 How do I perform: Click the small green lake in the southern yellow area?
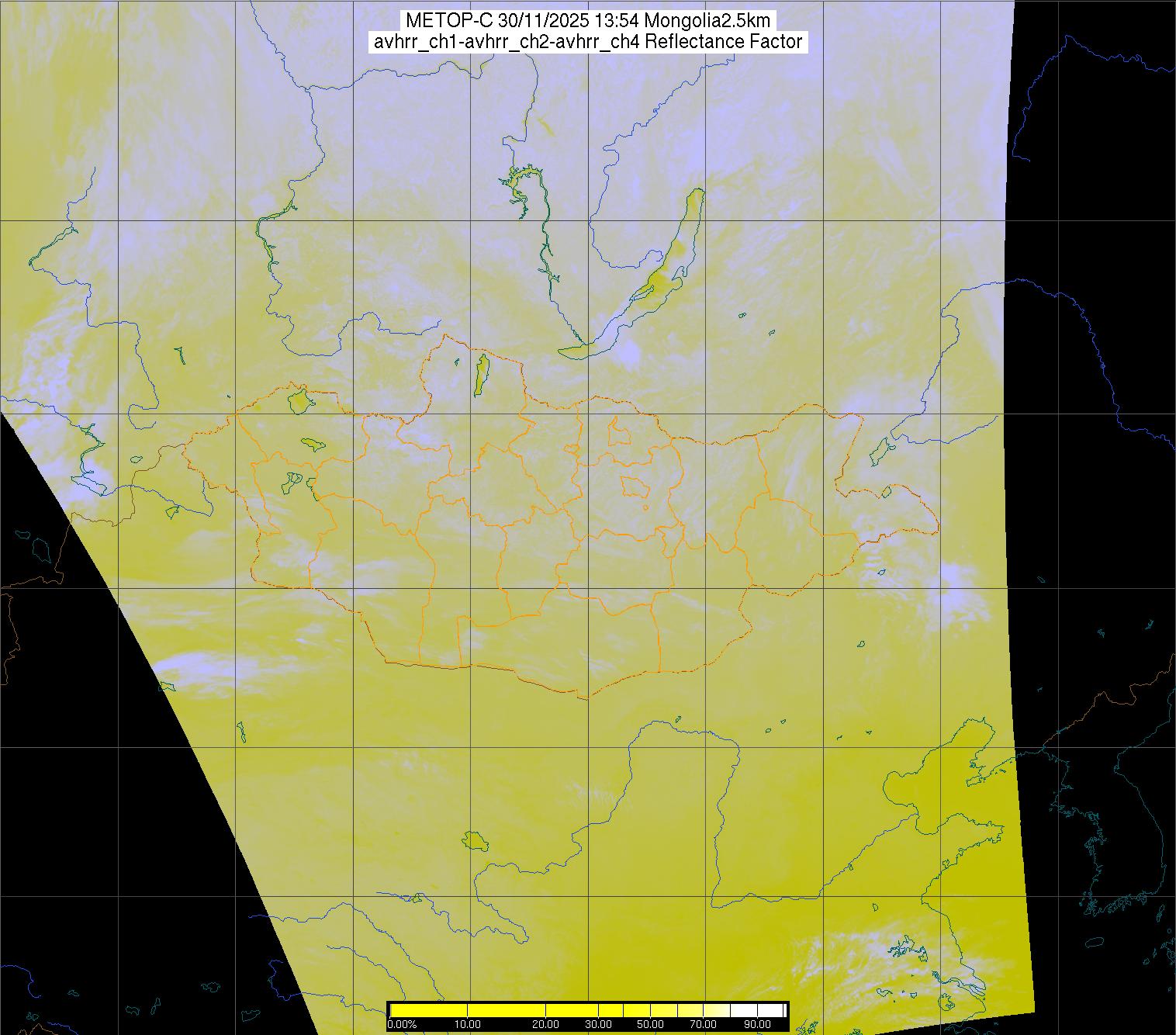tap(474, 840)
